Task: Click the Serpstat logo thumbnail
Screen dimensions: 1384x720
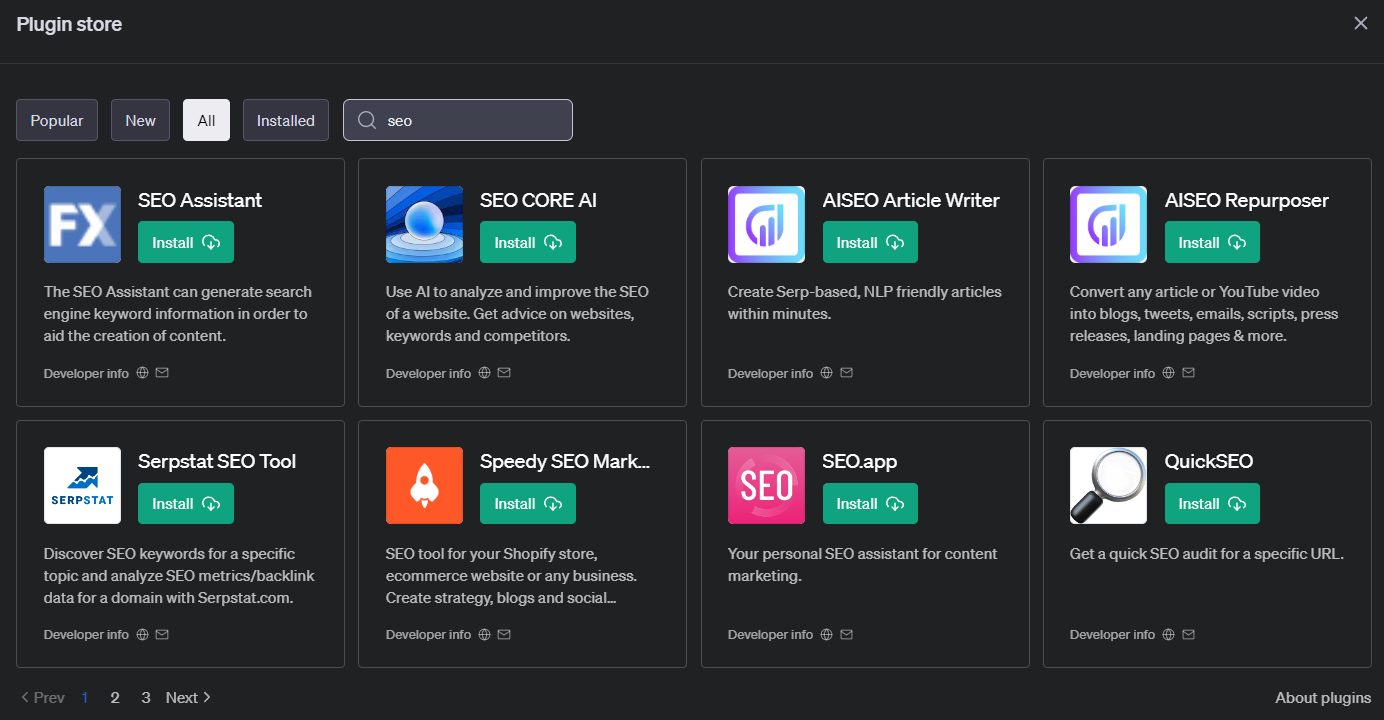Action: tap(82, 485)
